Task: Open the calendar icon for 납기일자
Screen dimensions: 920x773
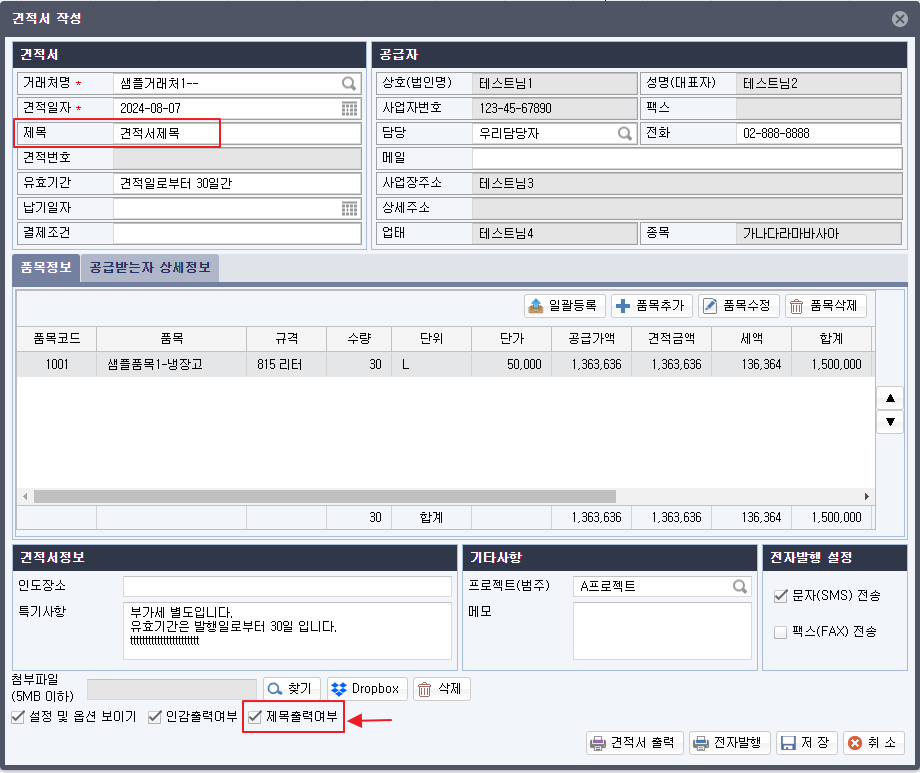Action: click(x=349, y=208)
